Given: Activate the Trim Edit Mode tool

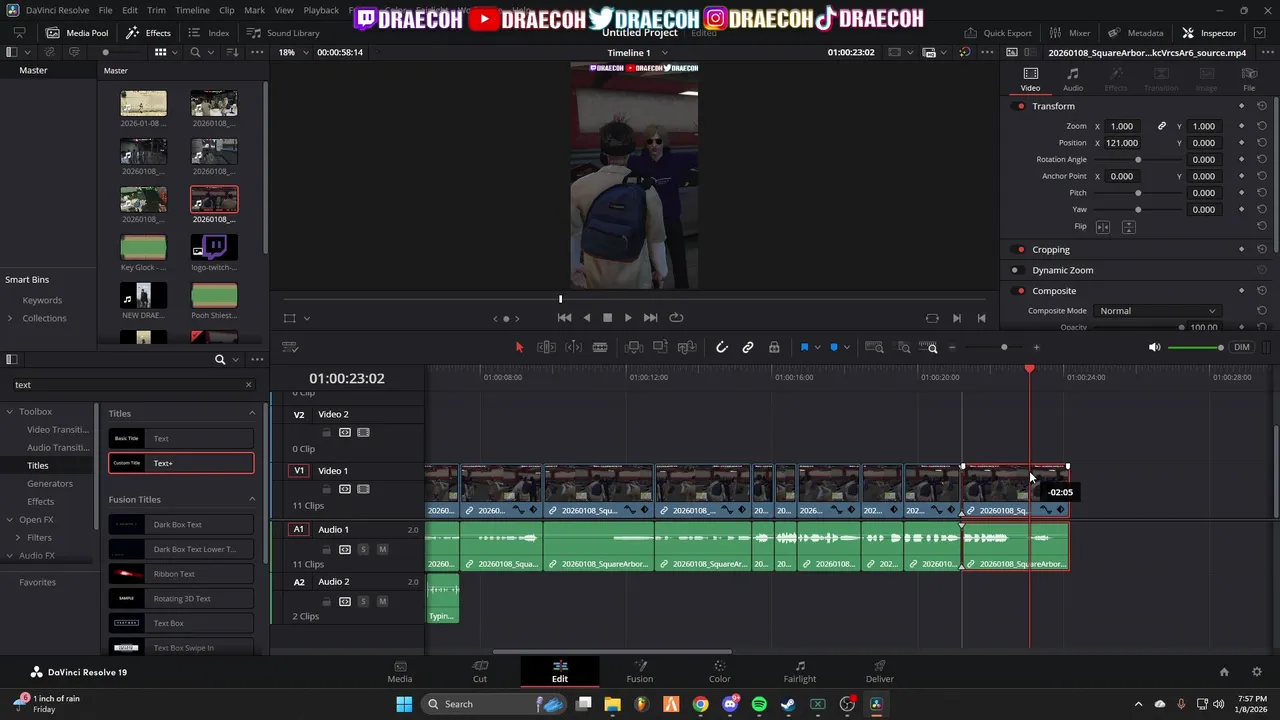Looking at the screenshot, I should (x=546, y=347).
